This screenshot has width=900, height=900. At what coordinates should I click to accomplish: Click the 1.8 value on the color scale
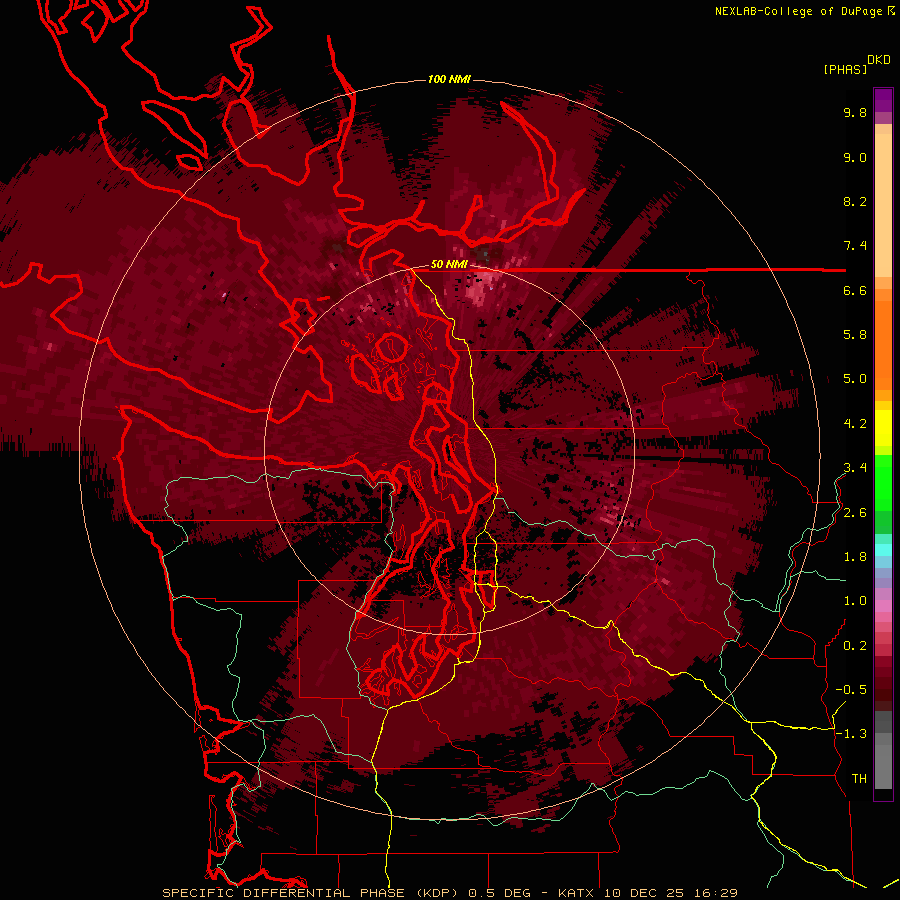click(855, 557)
